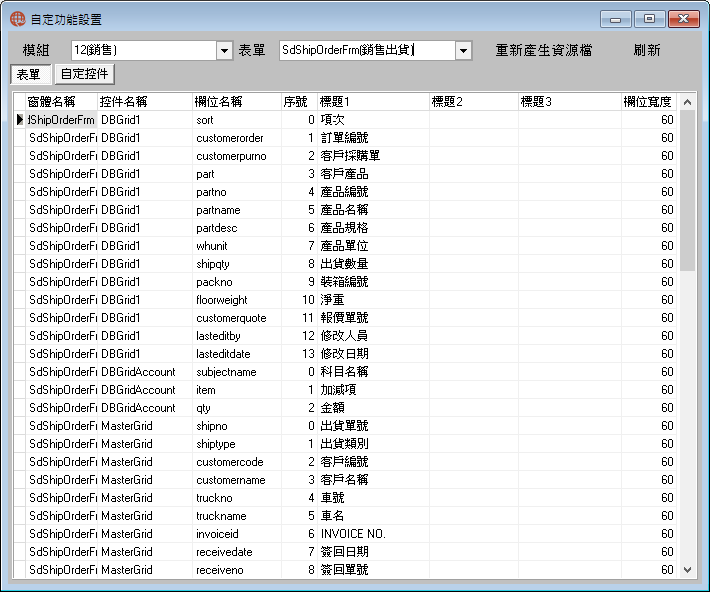The width and height of the screenshot is (710, 592).
Task: Select the 'receiveno' field cell
Action: (x=237, y=570)
